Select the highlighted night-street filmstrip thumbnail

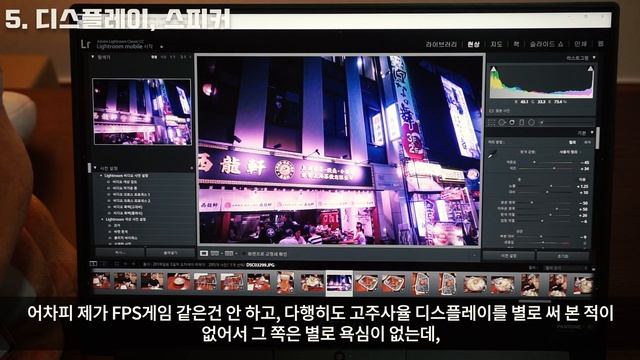click(339, 282)
